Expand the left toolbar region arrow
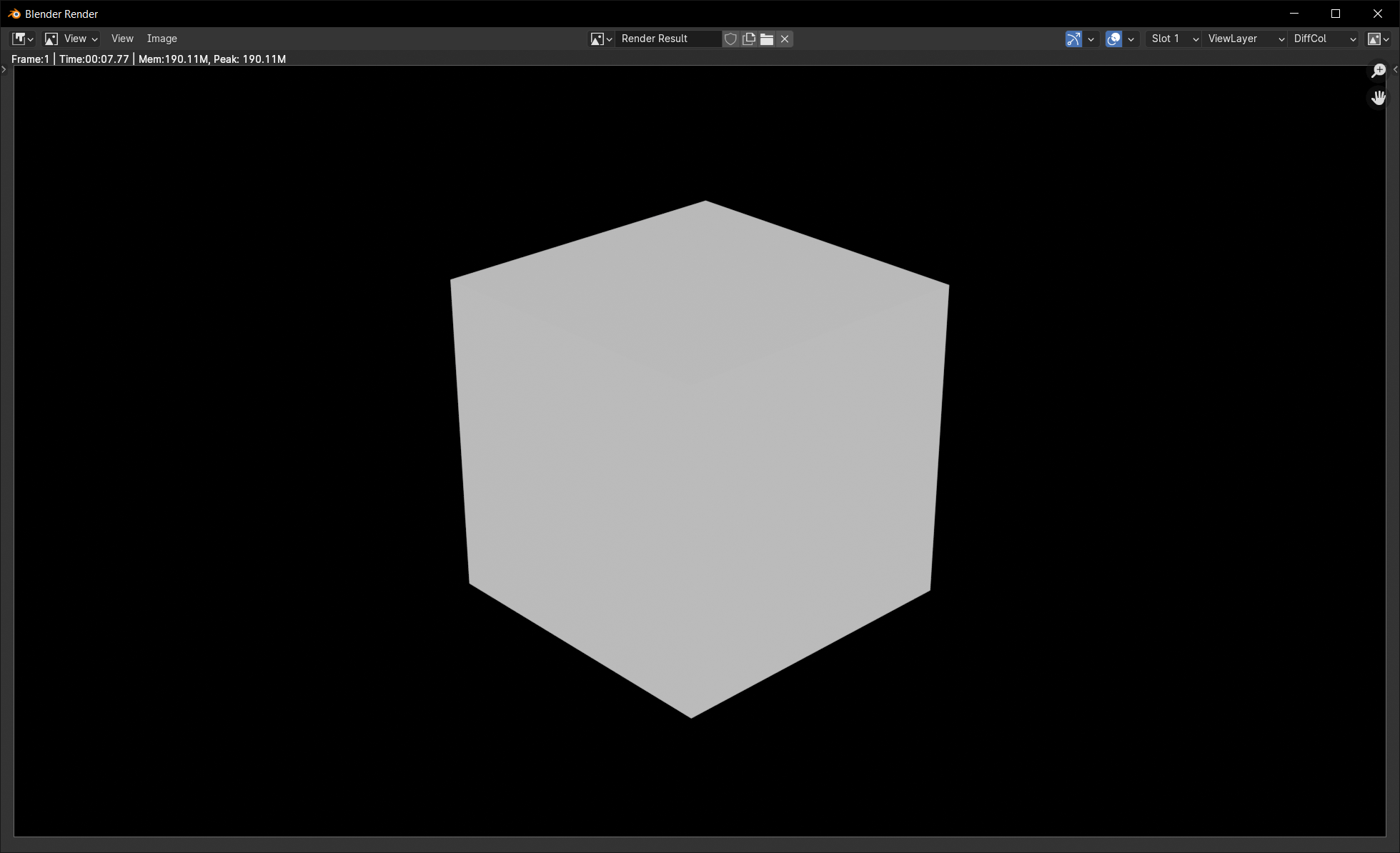The height and width of the screenshot is (853, 1400). 4,69
